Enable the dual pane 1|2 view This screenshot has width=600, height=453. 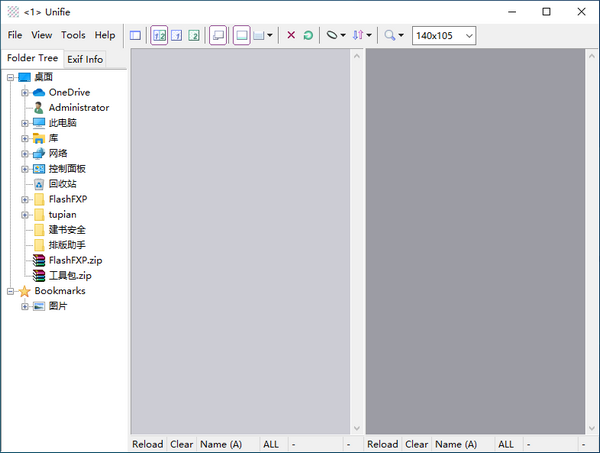pos(159,36)
